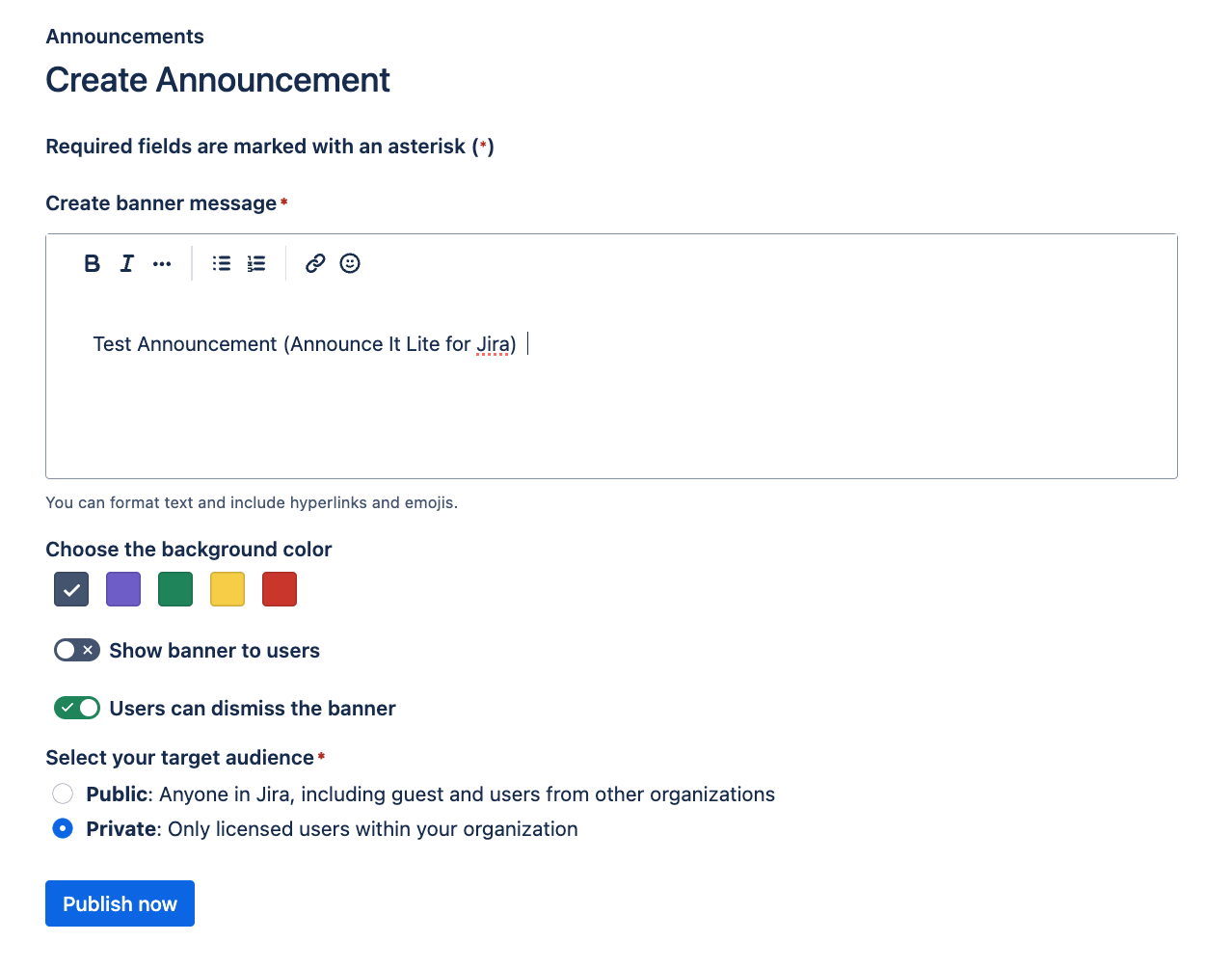The width and height of the screenshot is (1232, 969).
Task: Select the dark gray background color
Action: [x=71, y=589]
